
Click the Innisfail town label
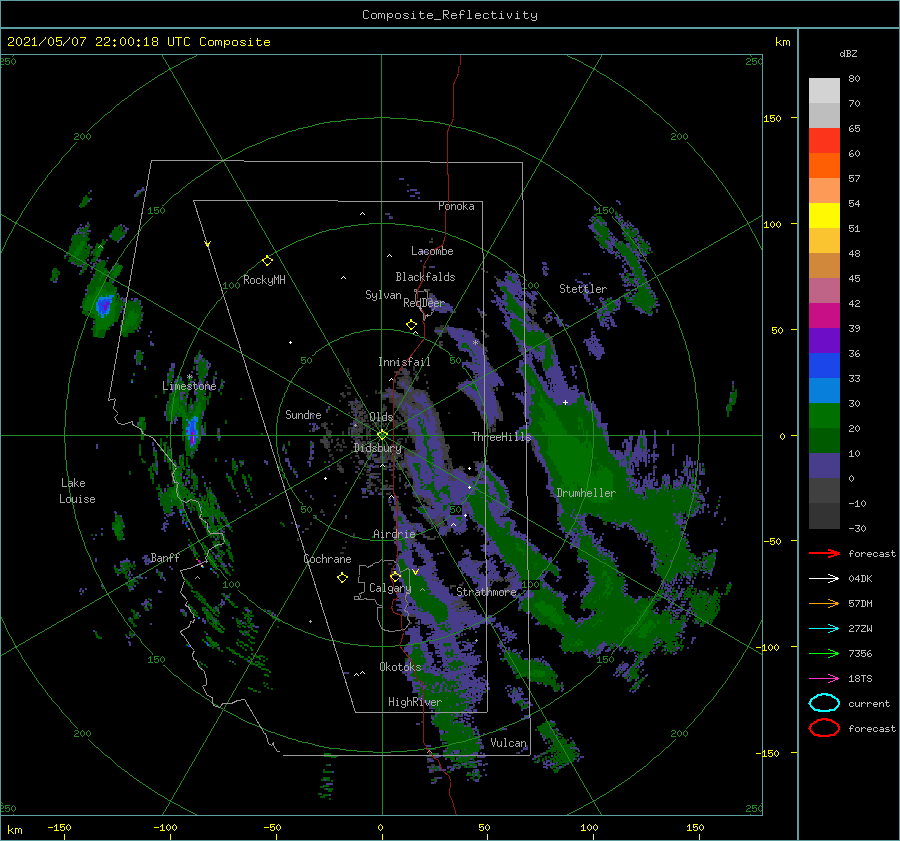tap(404, 362)
